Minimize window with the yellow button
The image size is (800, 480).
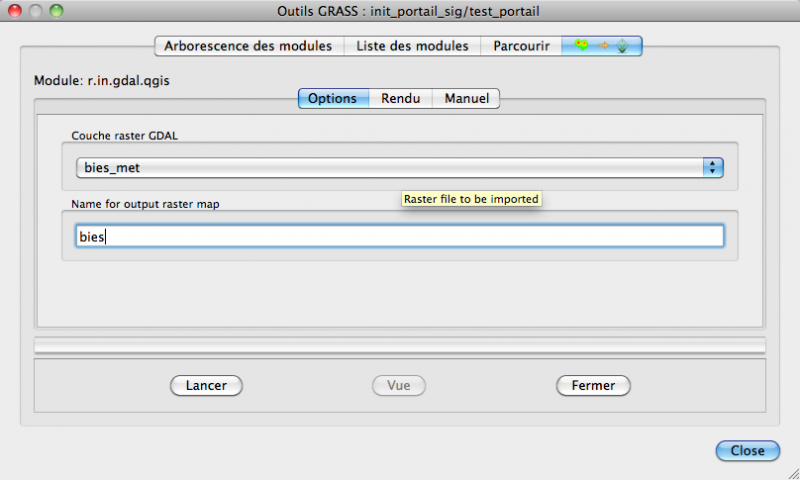point(35,11)
